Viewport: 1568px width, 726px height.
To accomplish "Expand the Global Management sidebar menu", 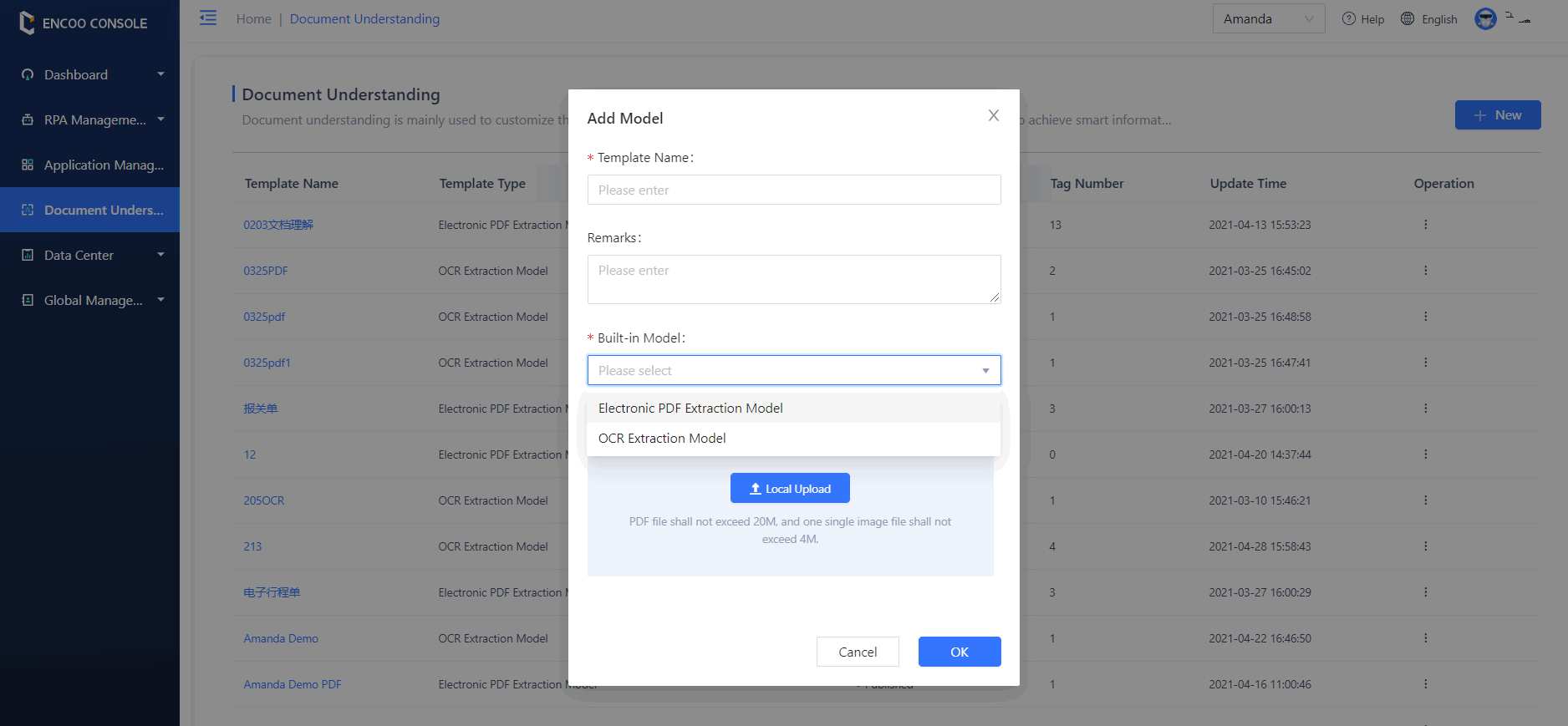I will [89, 300].
